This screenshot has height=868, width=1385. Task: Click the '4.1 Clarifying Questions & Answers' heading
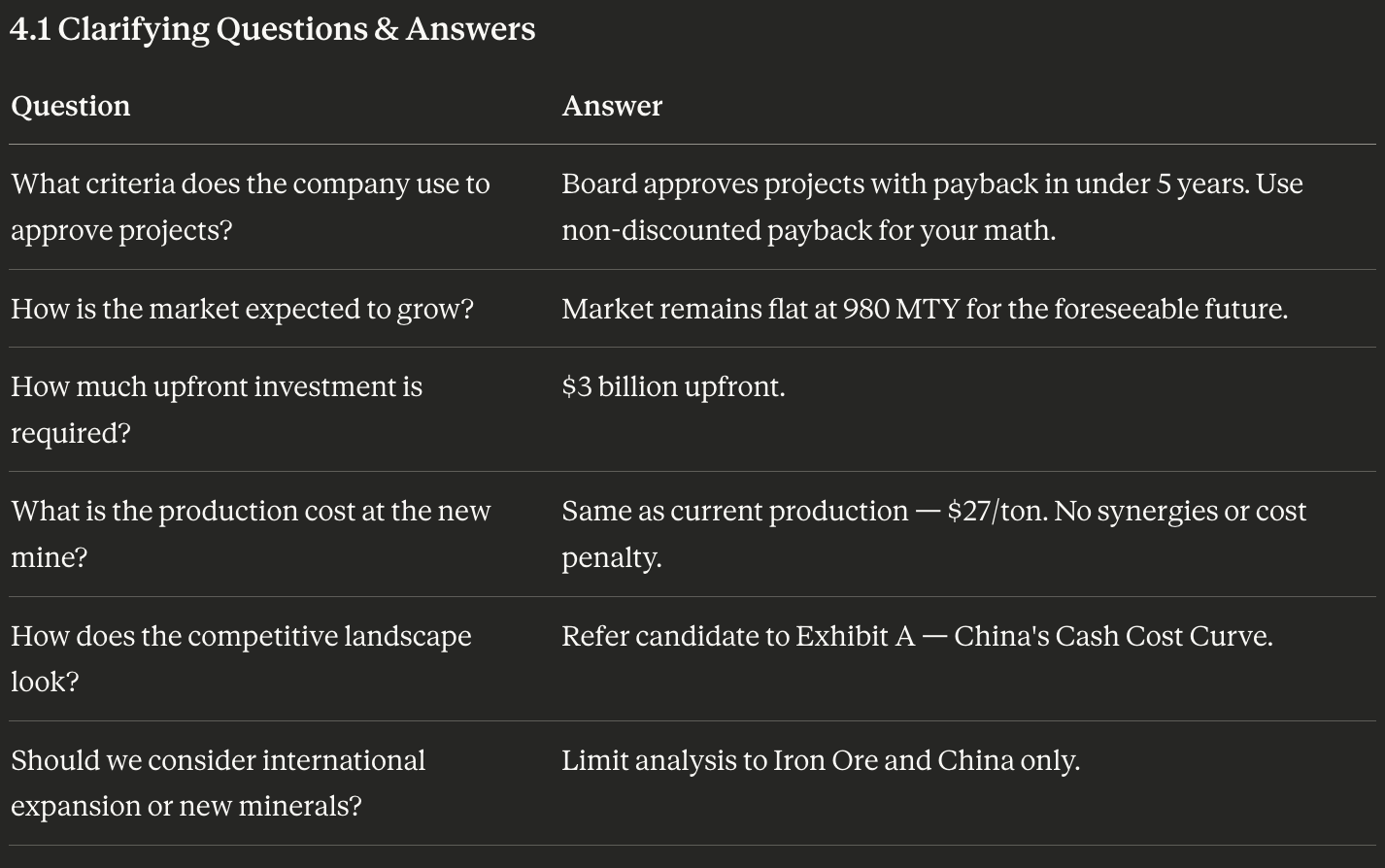273,29
